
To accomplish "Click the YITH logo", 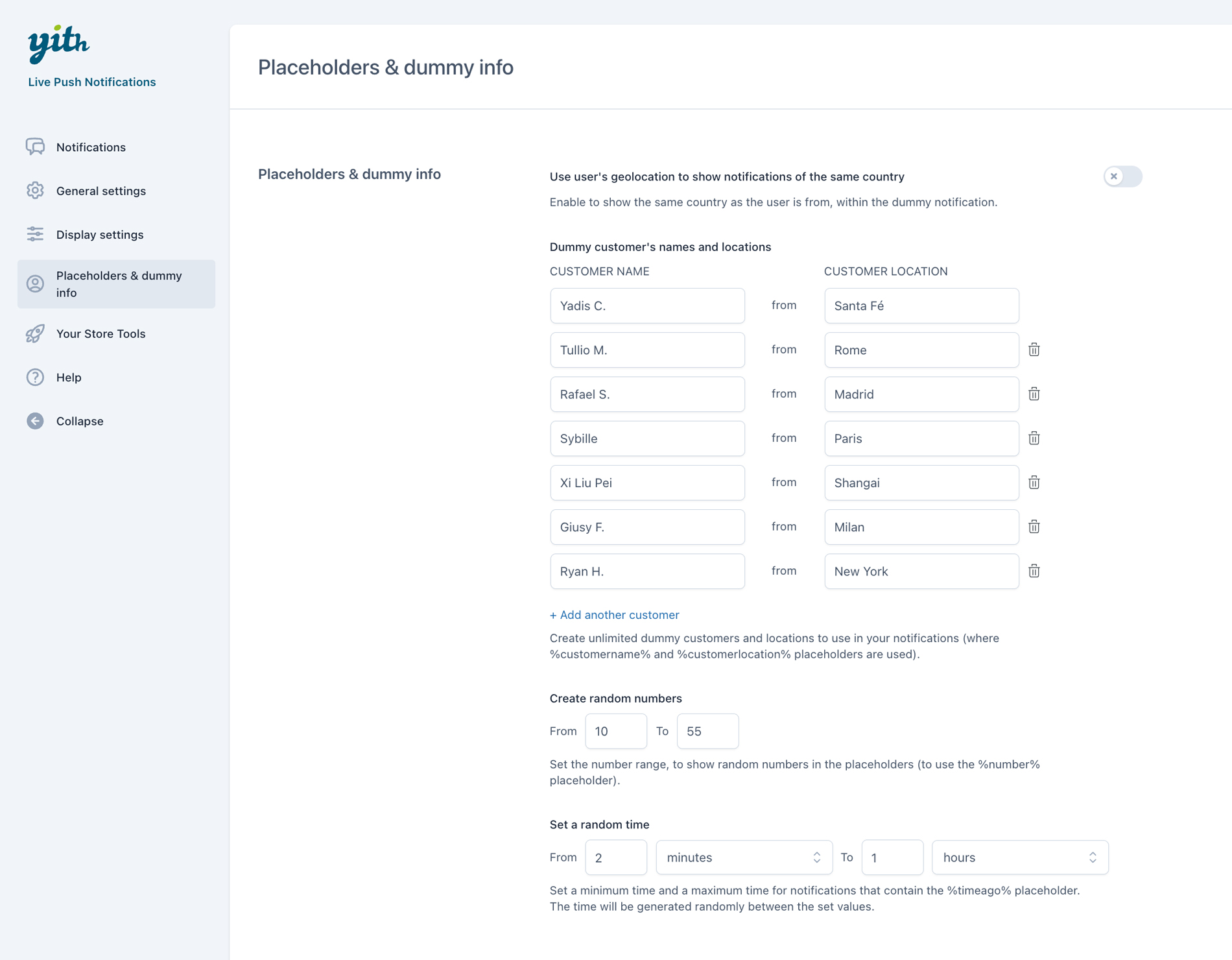I will point(58,44).
